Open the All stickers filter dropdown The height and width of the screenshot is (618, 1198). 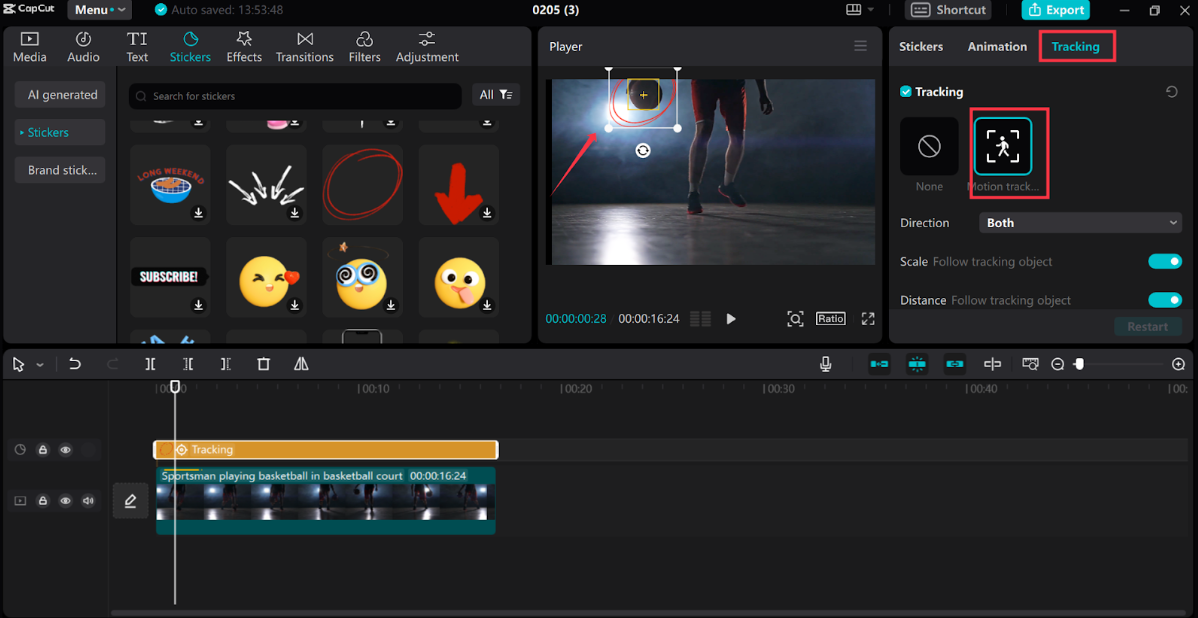[x=495, y=95]
